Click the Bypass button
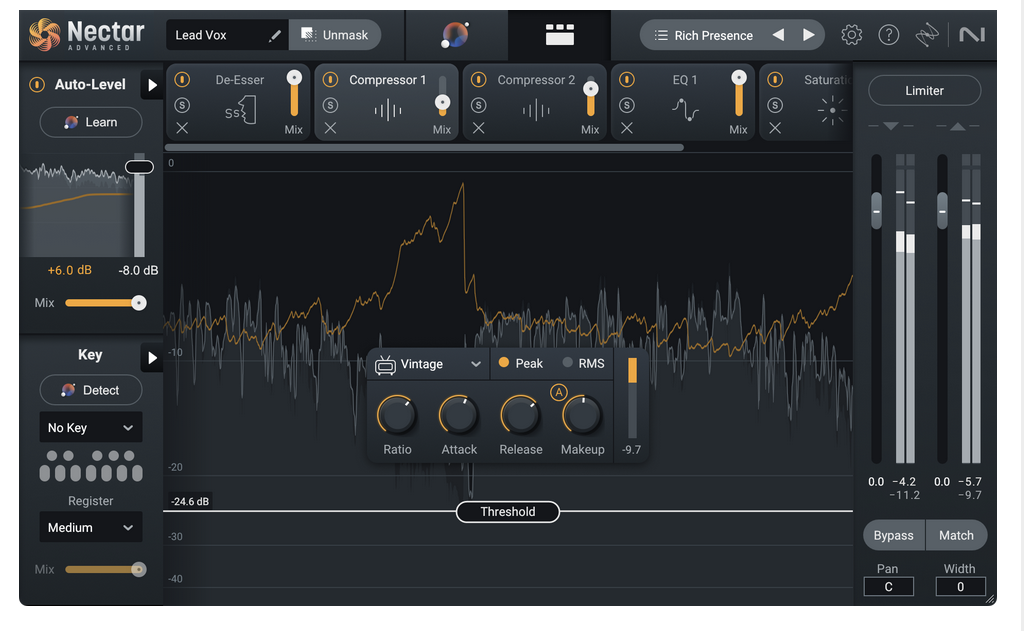Screen dimensions: 1024x631 [x=893, y=535]
